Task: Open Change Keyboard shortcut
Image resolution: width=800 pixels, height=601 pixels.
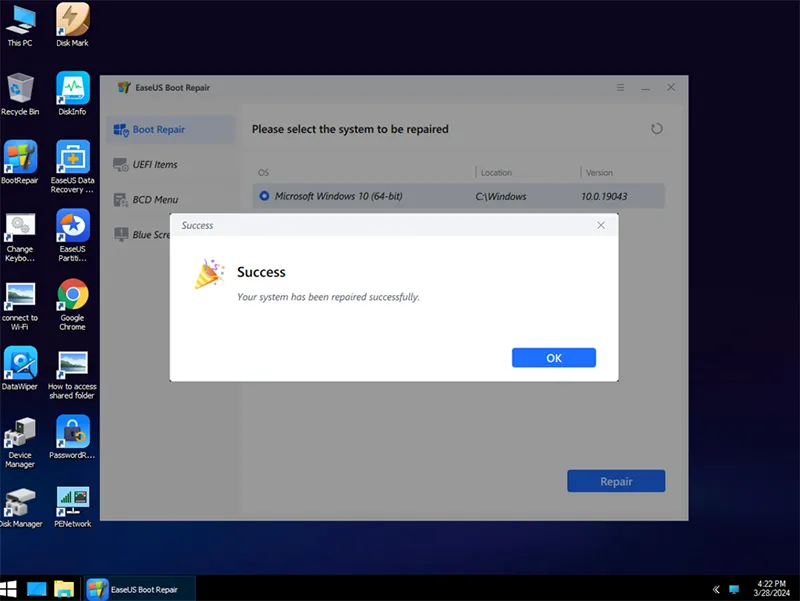Action: (20, 237)
